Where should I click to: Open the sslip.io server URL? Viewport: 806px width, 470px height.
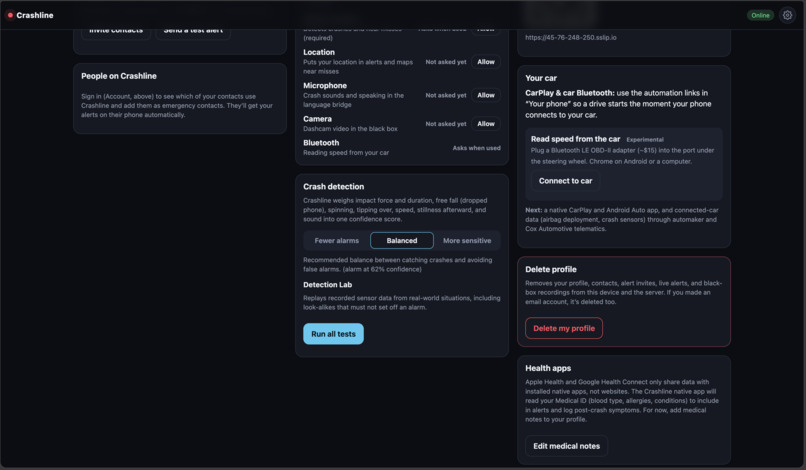pos(571,38)
